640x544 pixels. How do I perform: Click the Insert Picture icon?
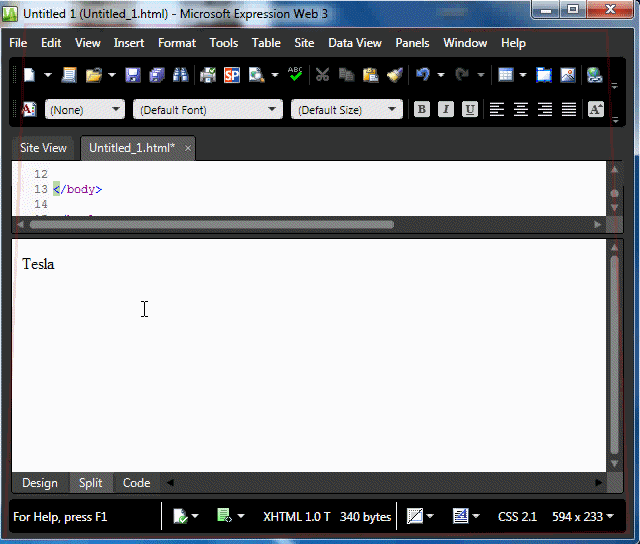pyautogui.click(x=568, y=75)
